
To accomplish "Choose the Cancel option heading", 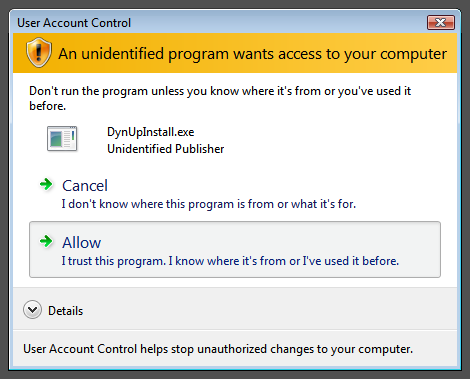I will pos(85,186).
